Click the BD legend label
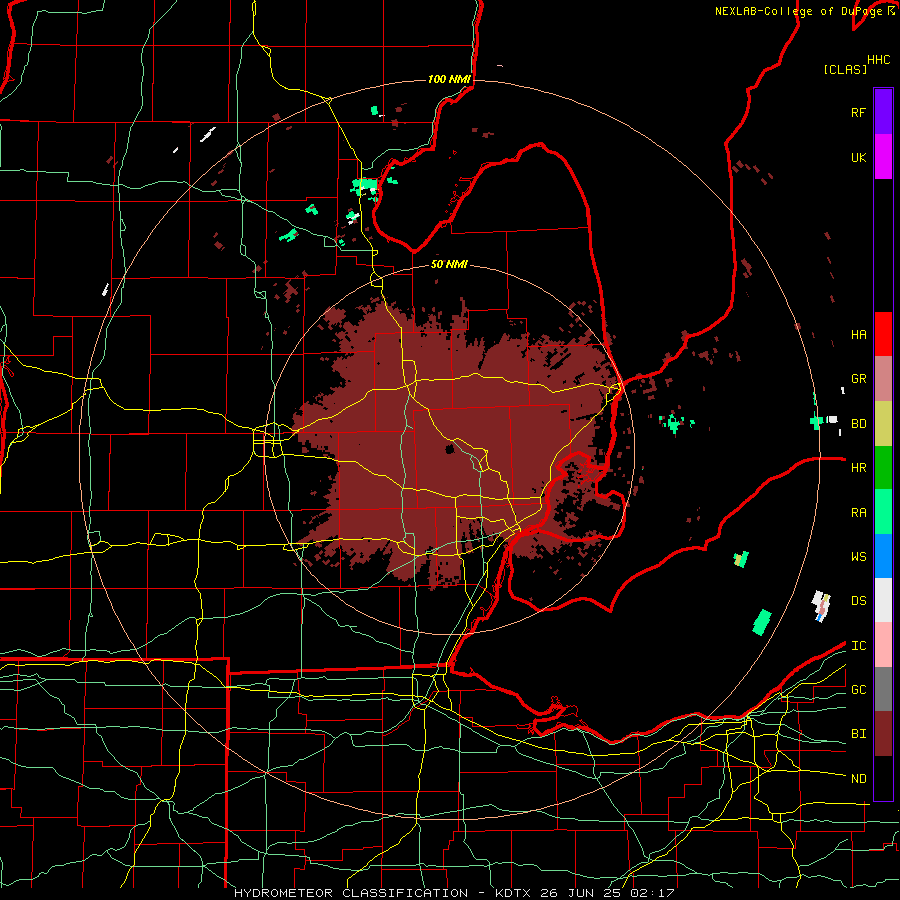This screenshot has width=900, height=900. click(859, 424)
